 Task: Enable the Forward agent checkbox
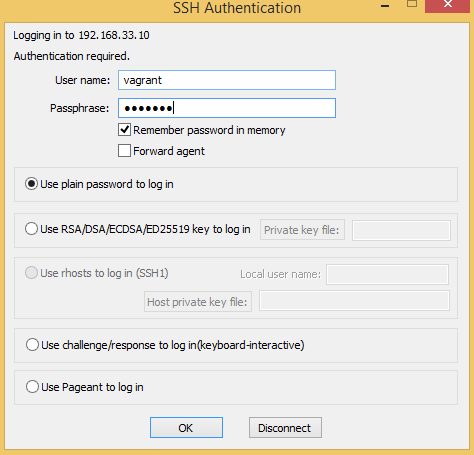point(124,151)
